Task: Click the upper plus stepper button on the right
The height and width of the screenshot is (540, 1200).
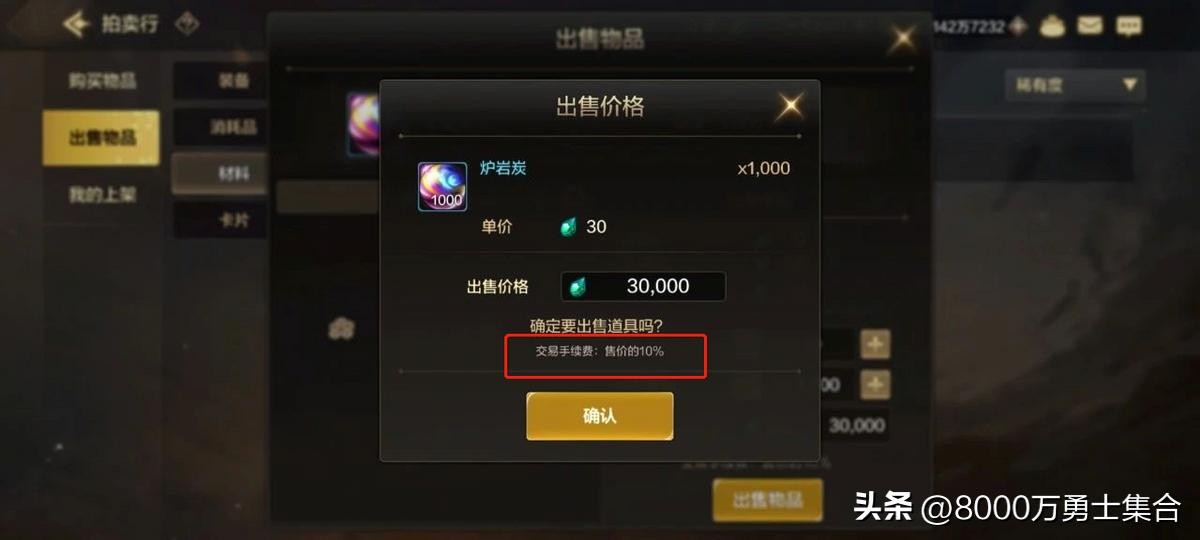Action: coord(876,344)
